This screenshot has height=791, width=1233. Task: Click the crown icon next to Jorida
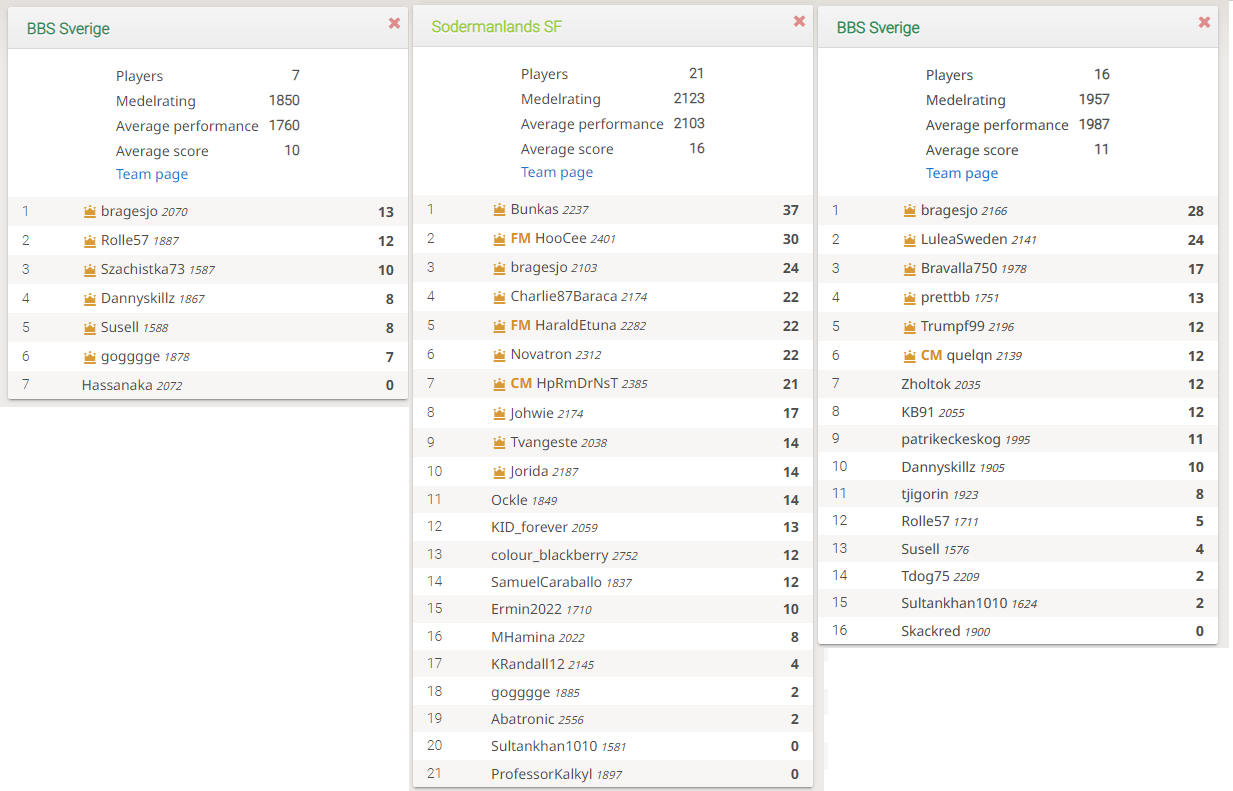(499, 471)
